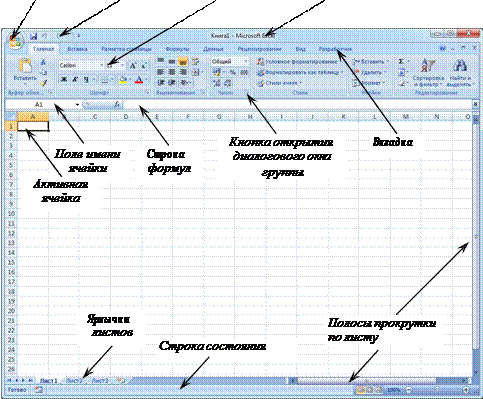The width and height of the screenshot is (483, 399).
Task: Copy selection using the copy icon
Action: (x=43, y=72)
